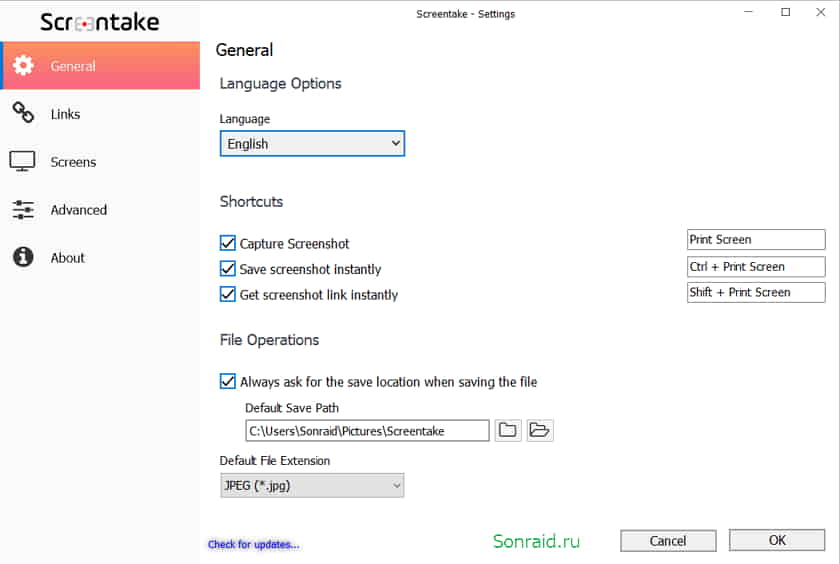Open the About section label

68,258
